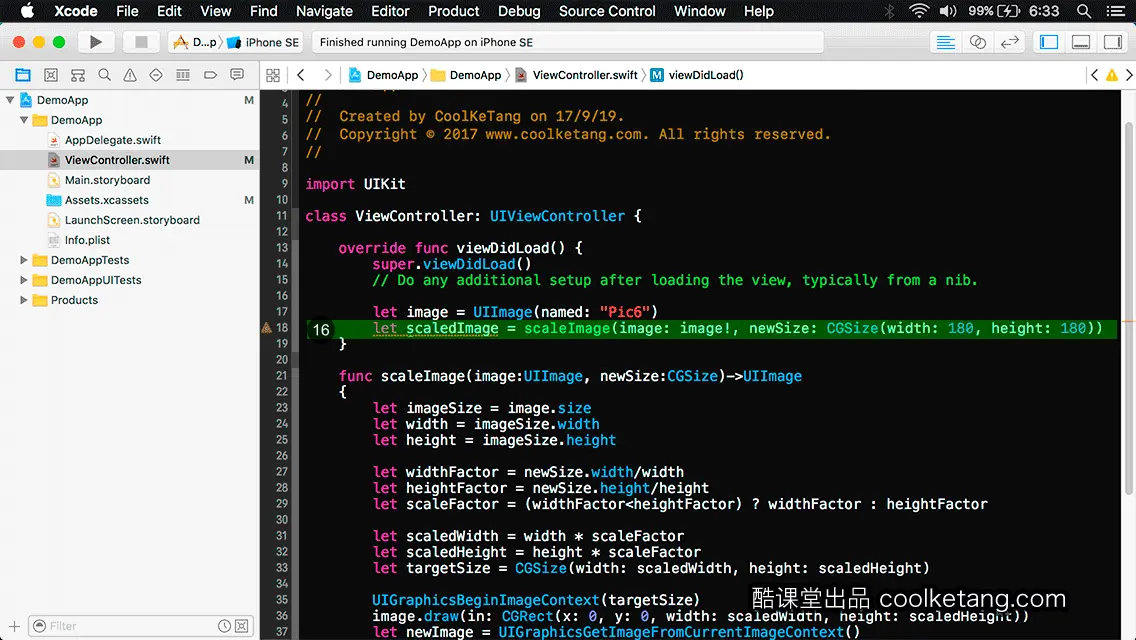Open the Apple menu
Screen dimensions: 1136x640
[27, 11]
